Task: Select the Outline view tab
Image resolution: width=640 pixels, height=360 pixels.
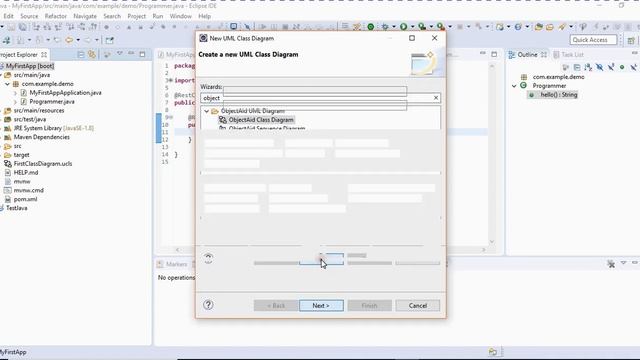Action: pyautogui.click(x=527, y=54)
